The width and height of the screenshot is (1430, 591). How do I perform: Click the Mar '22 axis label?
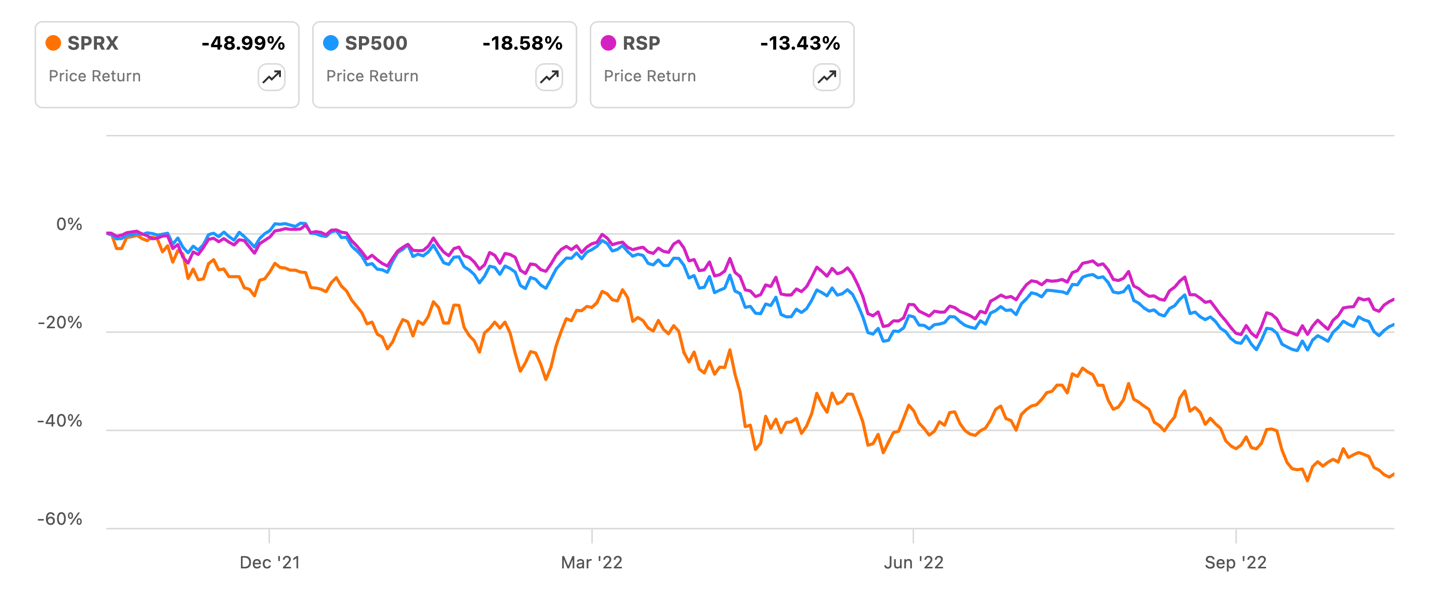[592, 563]
